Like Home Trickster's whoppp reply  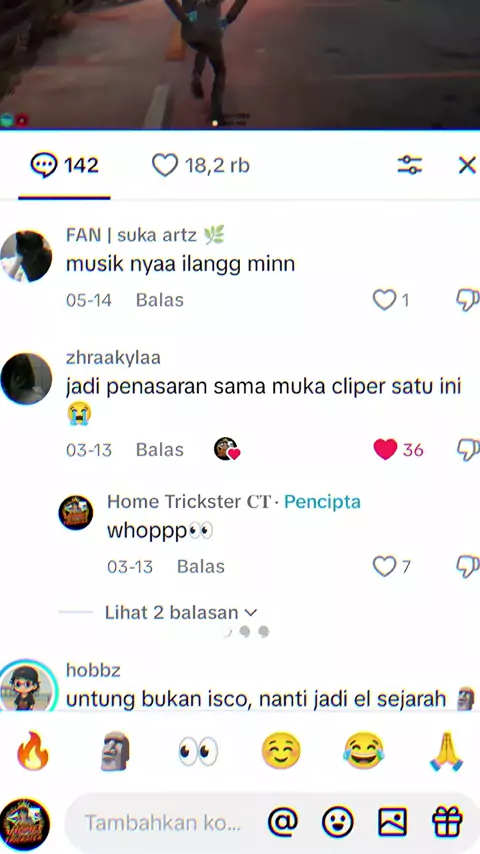[x=385, y=567]
